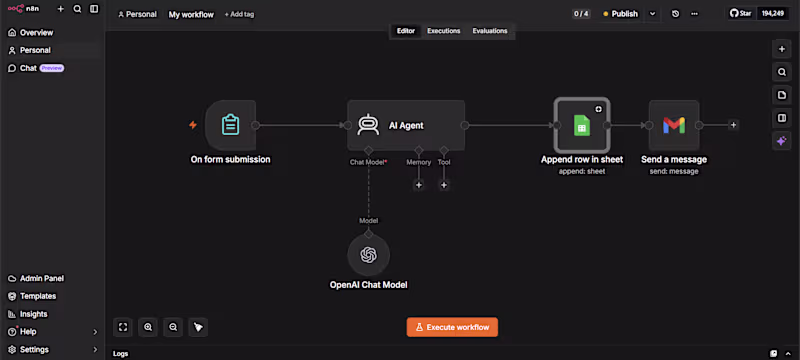Click the Publish button
Image resolution: width=800 pixels, height=360 pixels.
pyautogui.click(x=620, y=14)
